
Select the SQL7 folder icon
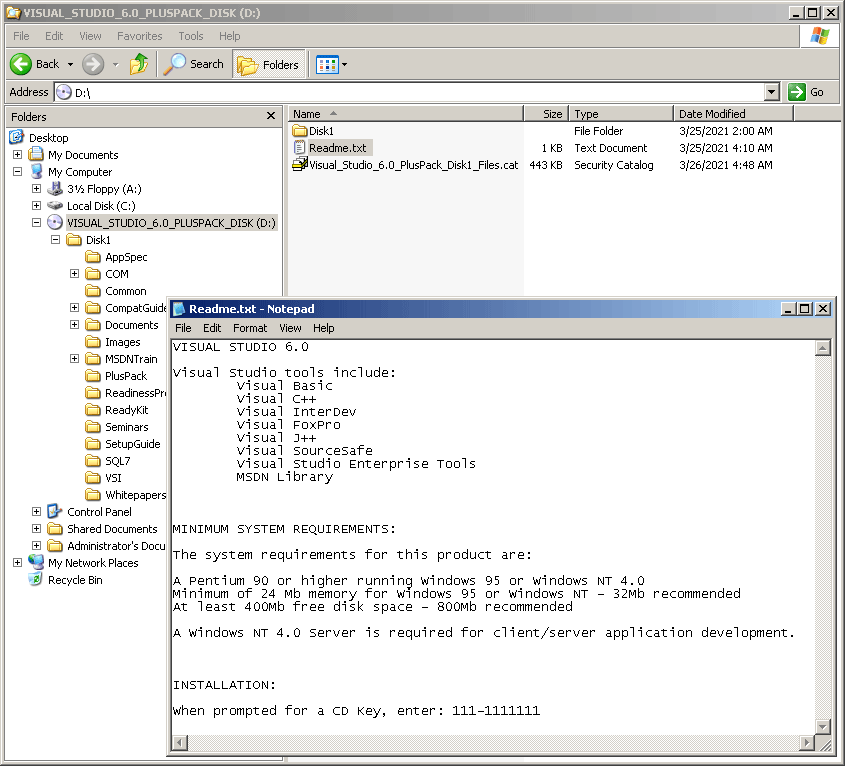pos(93,461)
